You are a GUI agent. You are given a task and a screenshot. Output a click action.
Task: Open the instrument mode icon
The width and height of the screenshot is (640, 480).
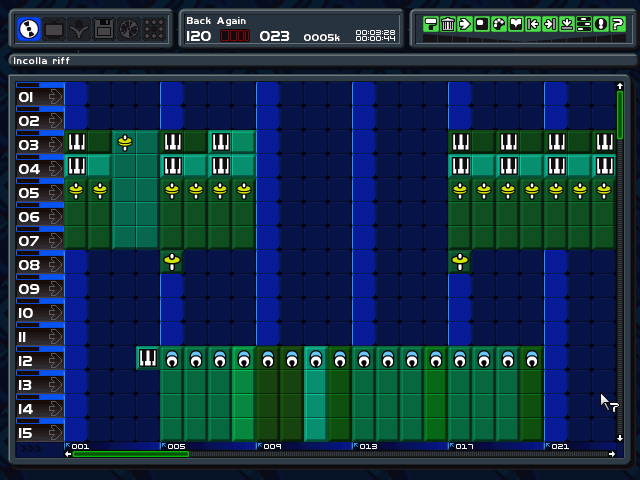coord(79,29)
